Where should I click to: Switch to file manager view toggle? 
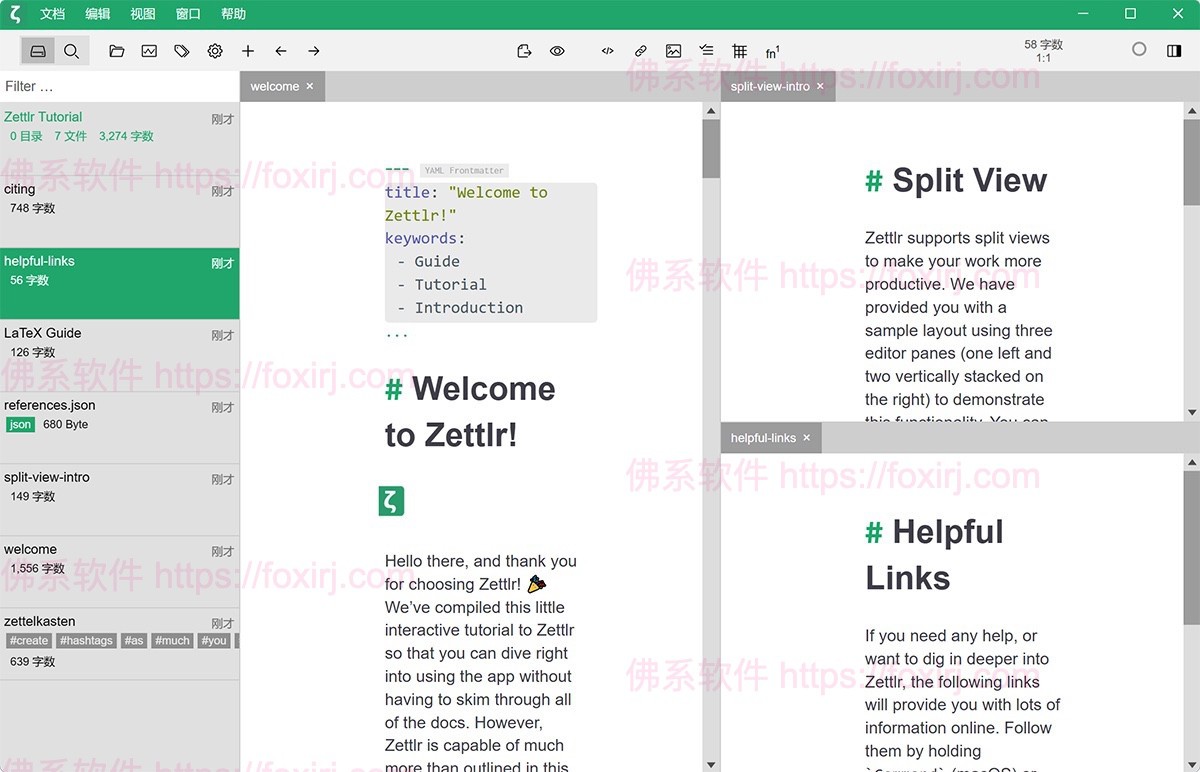(38, 51)
